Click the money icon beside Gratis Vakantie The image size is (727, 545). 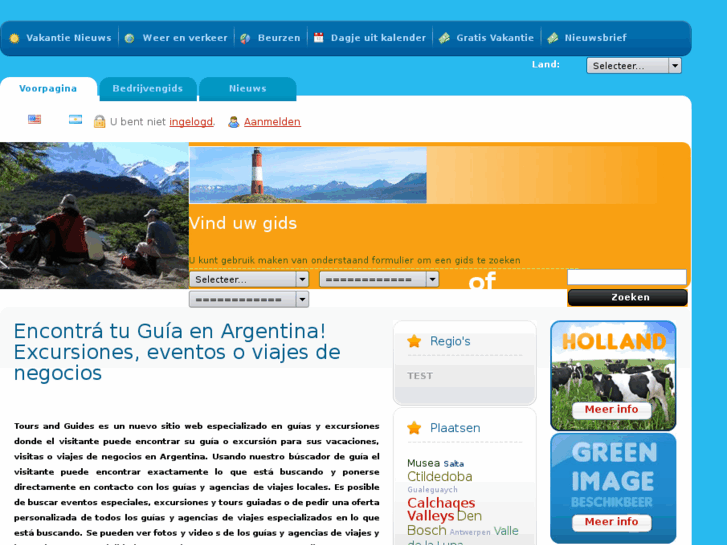click(x=444, y=38)
